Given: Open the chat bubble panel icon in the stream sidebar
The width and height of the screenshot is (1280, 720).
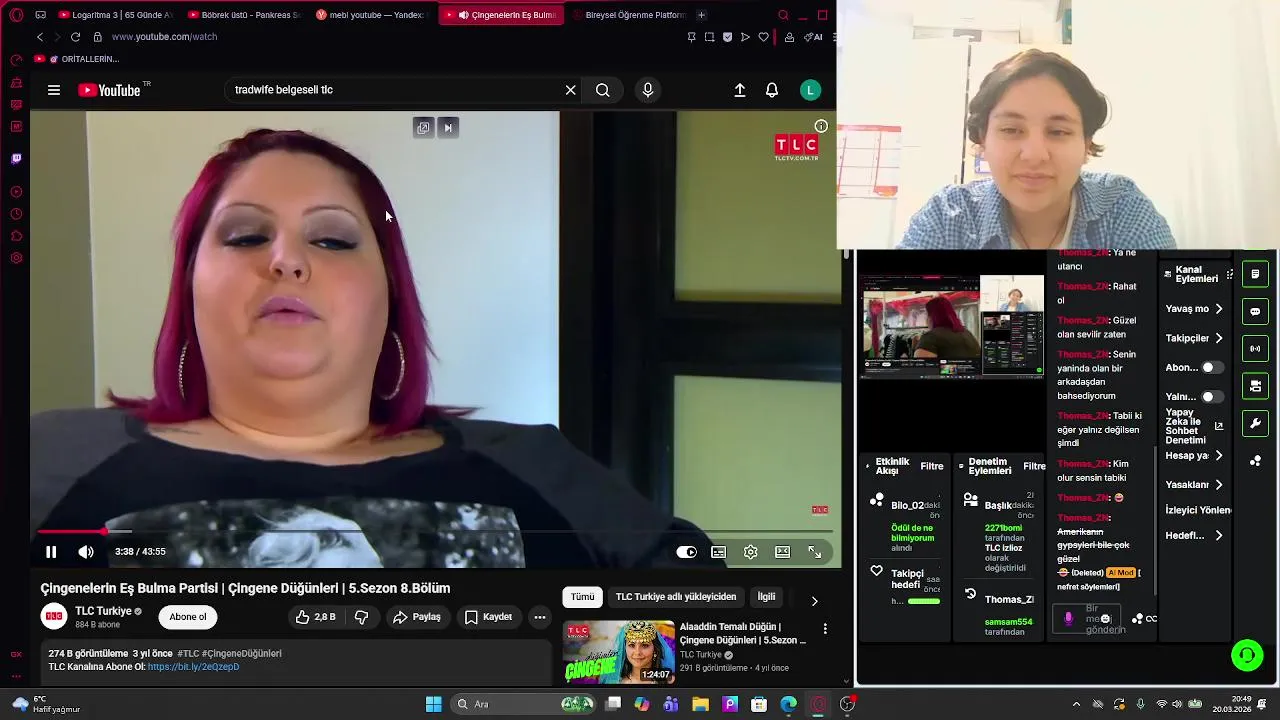Looking at the screenshot, I should click(x=1255, y=312).
